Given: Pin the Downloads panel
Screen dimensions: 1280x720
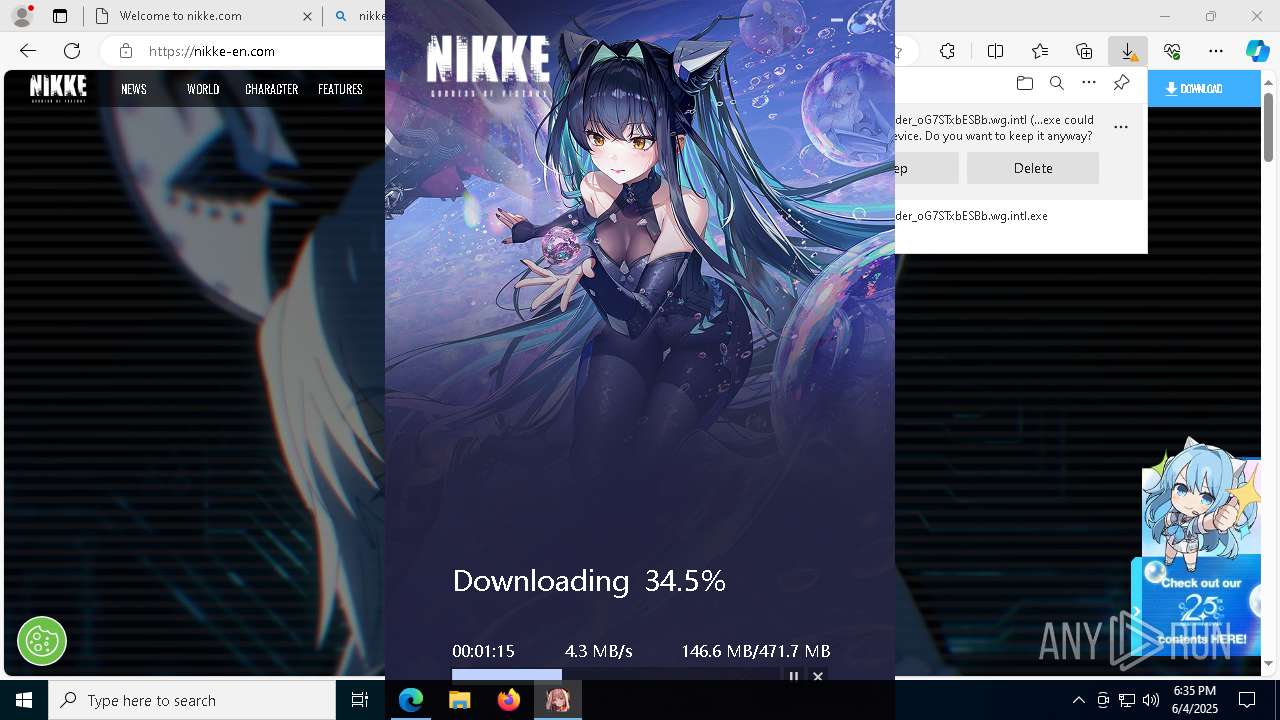Looking at the screenshot, I should pos(1121,83).
